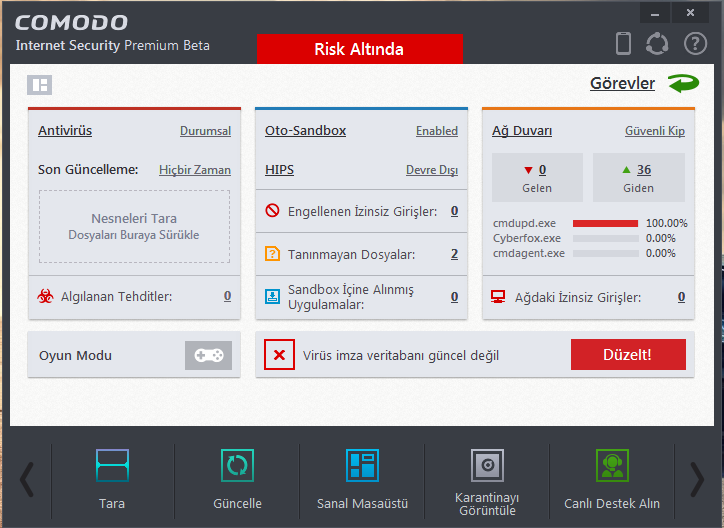Change Antivirüs mode Durumsal
Image resolution: width=724 pixels, height=528 pixels.
[x=205, y=131]
